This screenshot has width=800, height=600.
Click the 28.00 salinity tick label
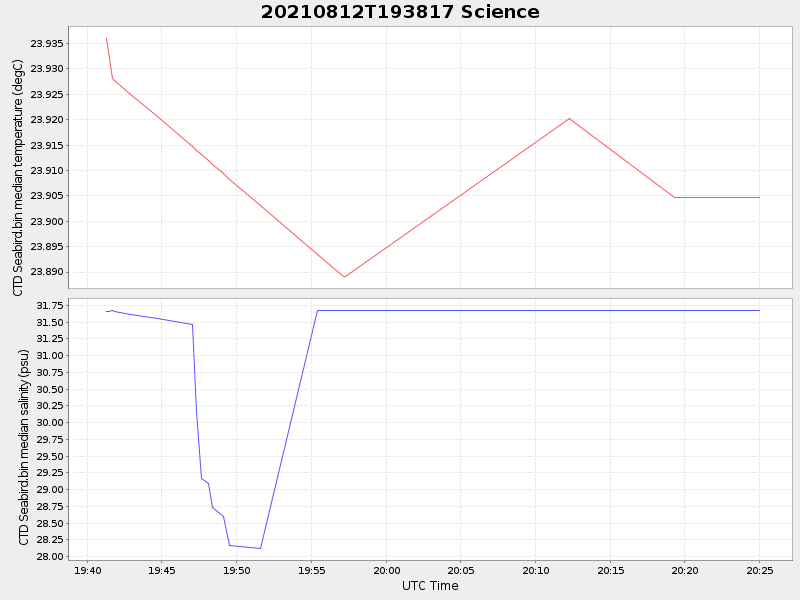pos(50,556)
